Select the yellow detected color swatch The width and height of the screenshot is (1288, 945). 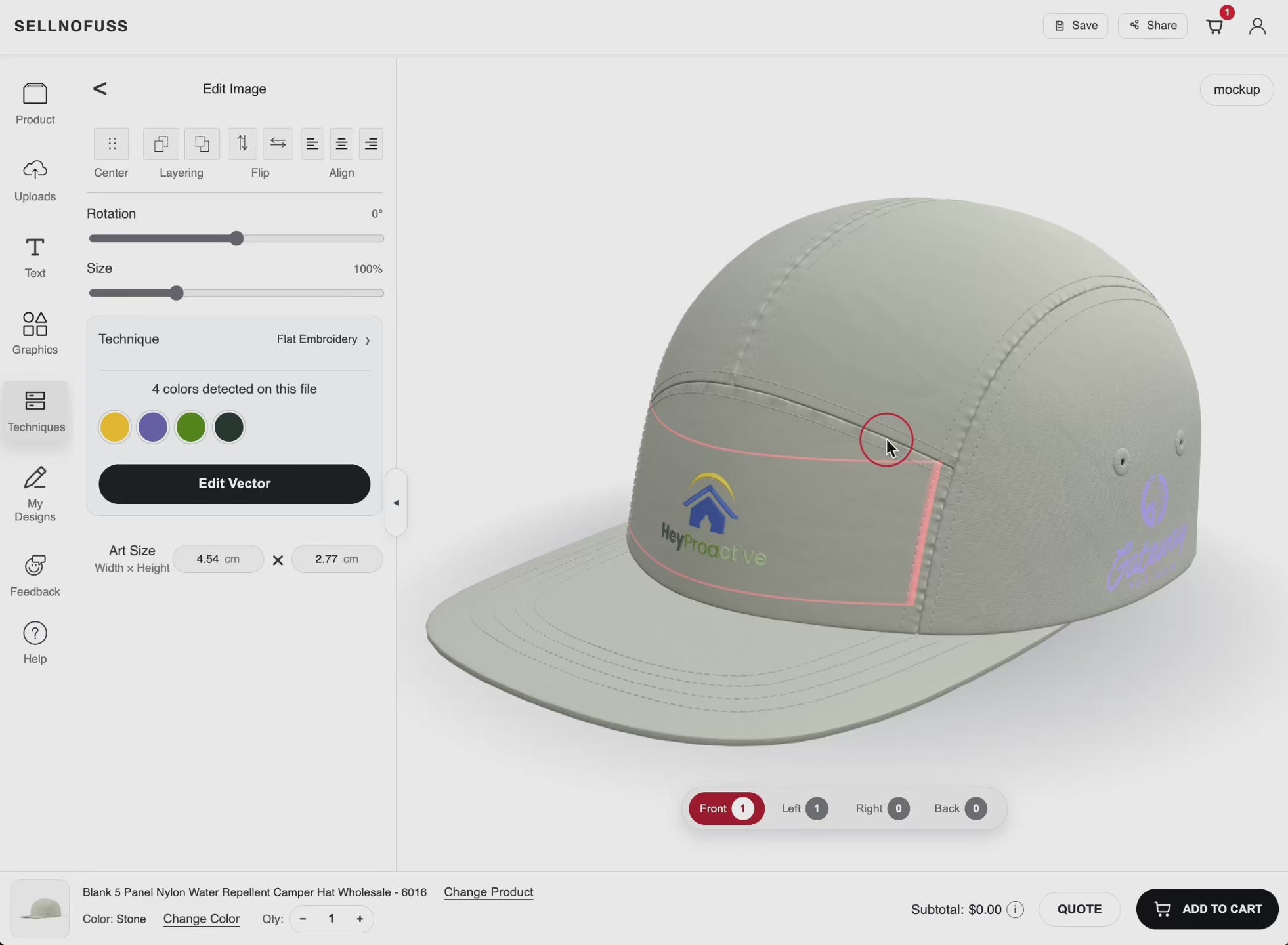pyautogui.click(x=115, y=427)
